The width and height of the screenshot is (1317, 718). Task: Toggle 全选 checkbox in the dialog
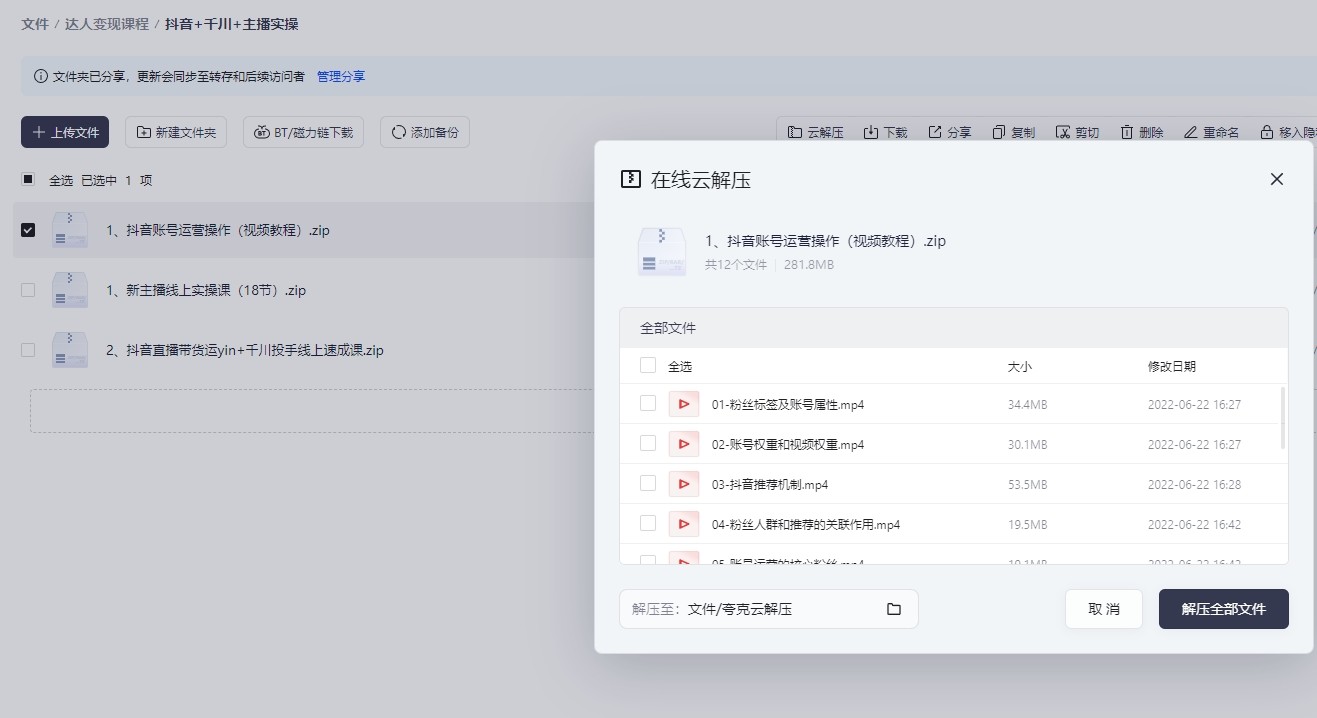tap(648, 365)
